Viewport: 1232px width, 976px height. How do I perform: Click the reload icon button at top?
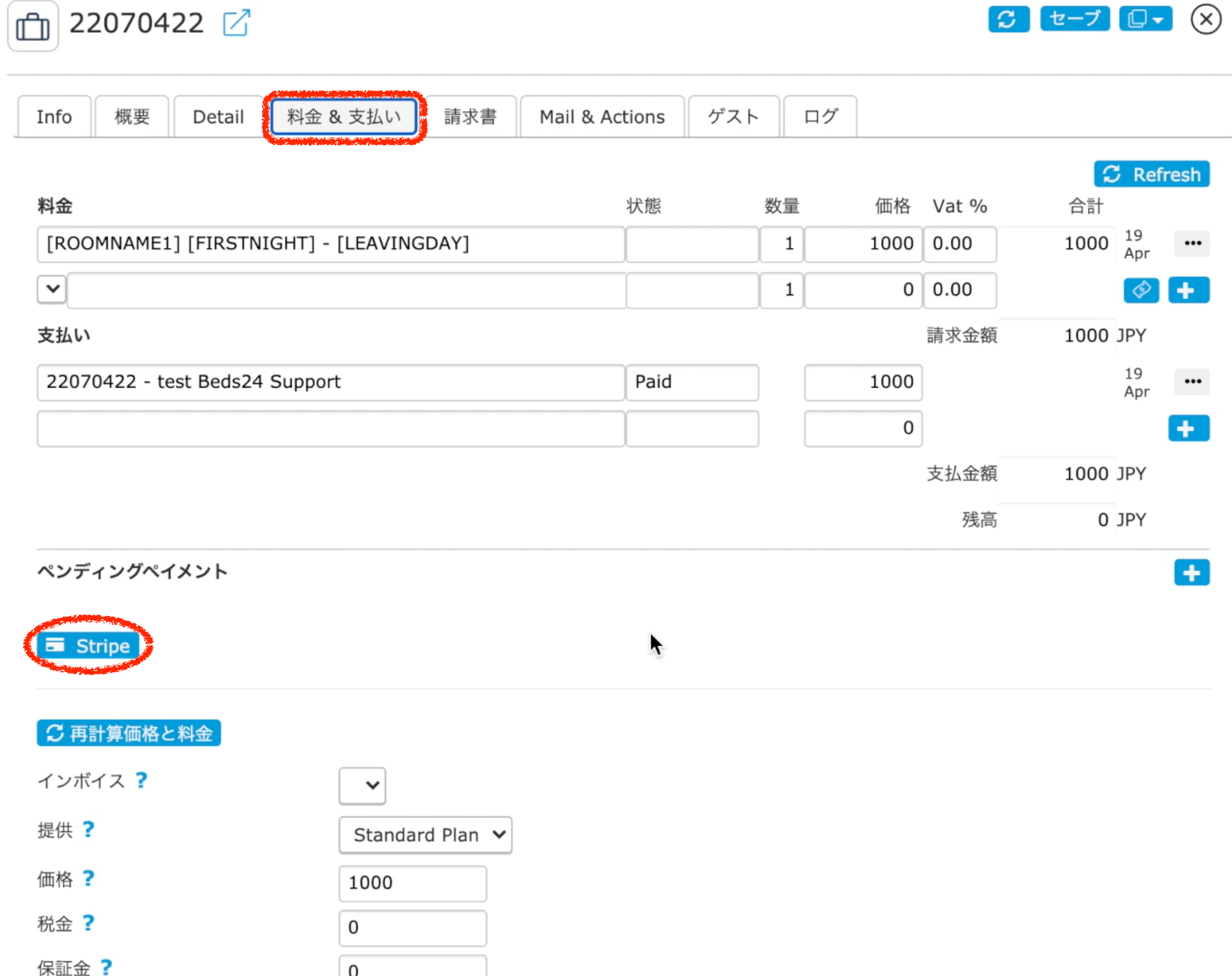(x=1008, y=19)
